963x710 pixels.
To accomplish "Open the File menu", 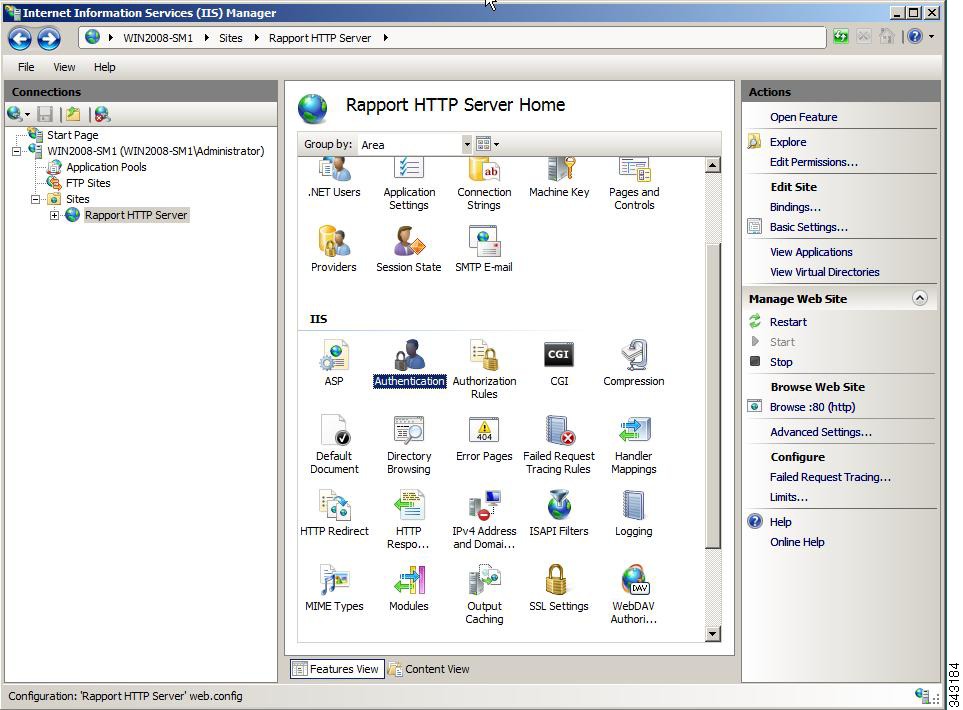I will pos(26,67).
